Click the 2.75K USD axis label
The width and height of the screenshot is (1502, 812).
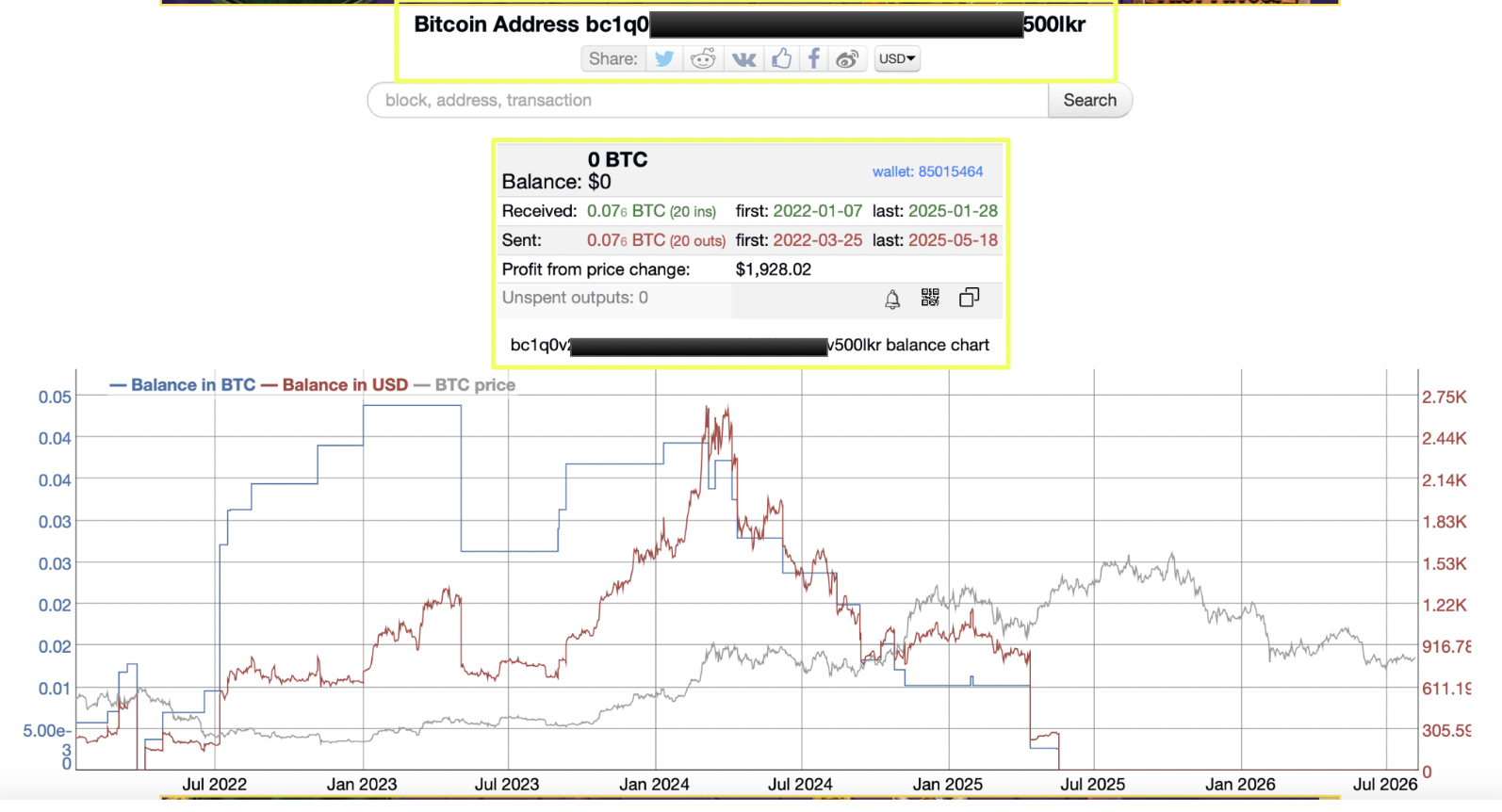click(1445, 397)
